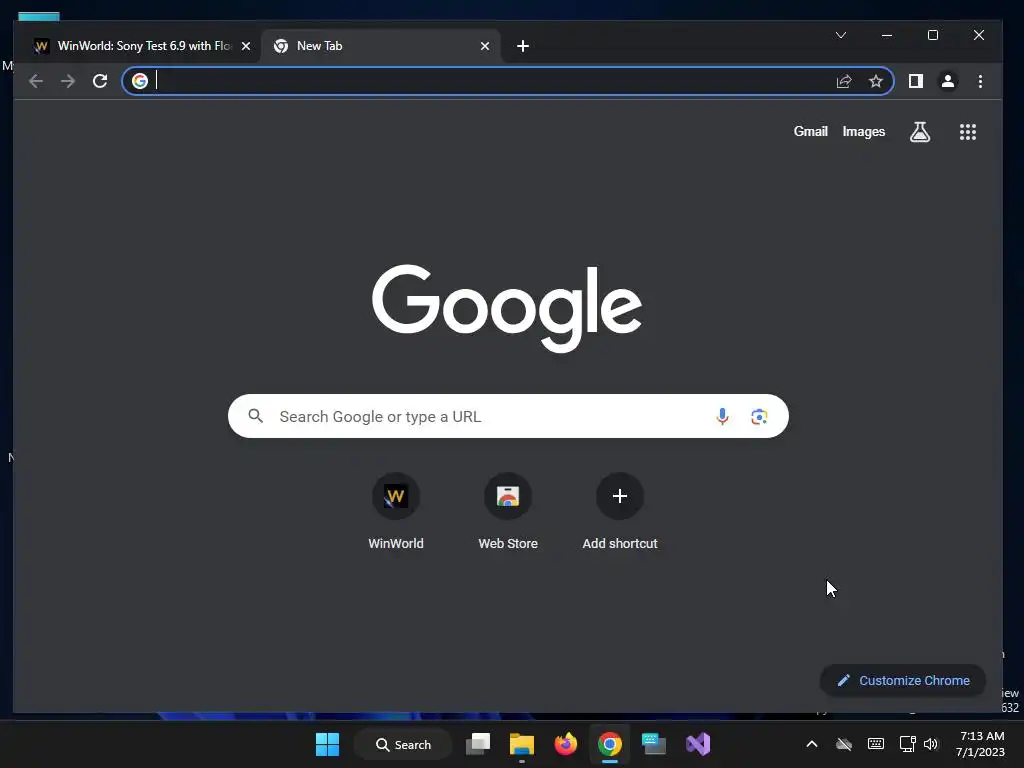Open Task View on the taskbar
The width and height of the screenshot is (1024, 768).
478,744
